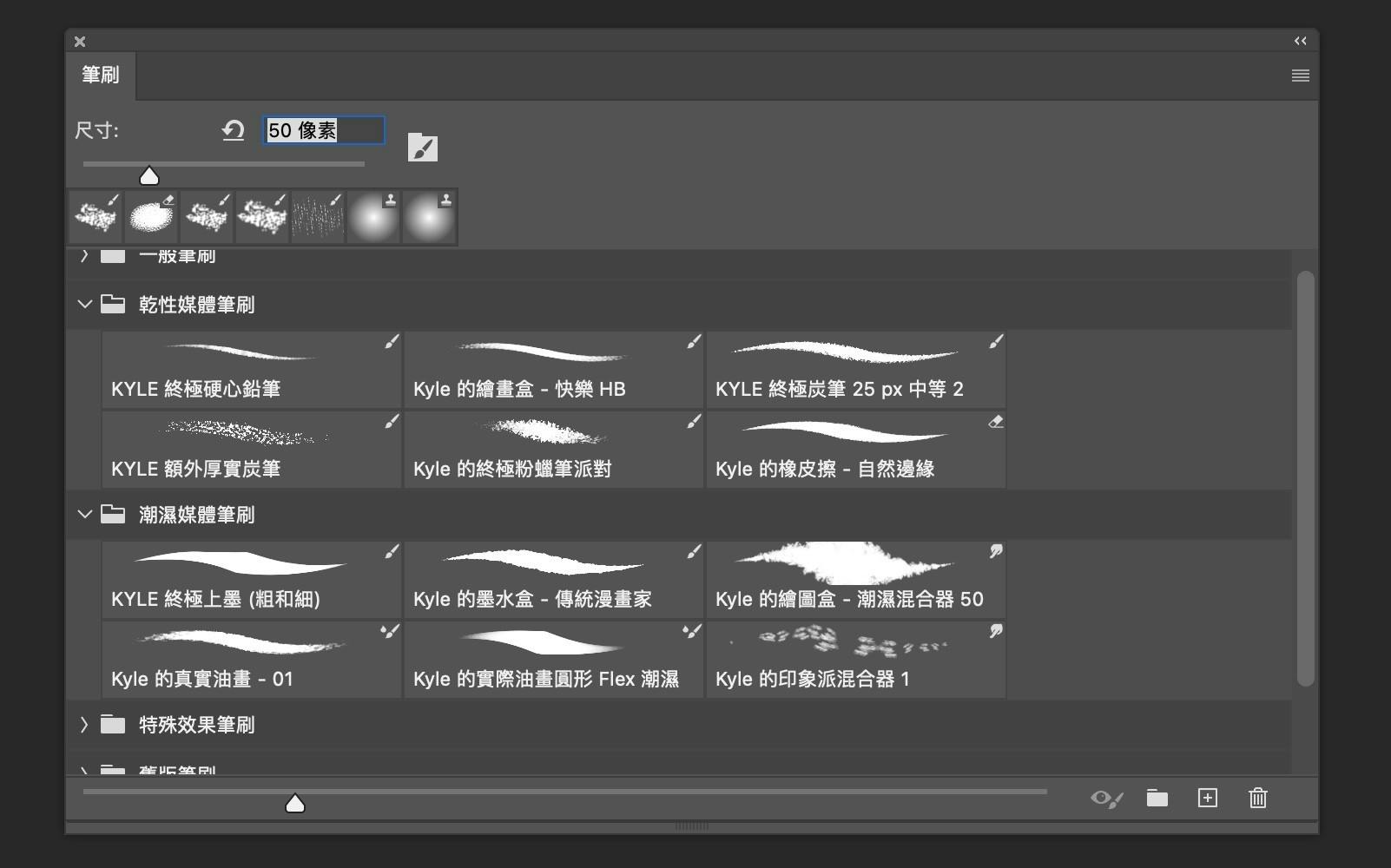Select Kyle 的繪圖盒 - 潮濕混合器 50
Screen dimensions: 1391x868
(856, 580)
